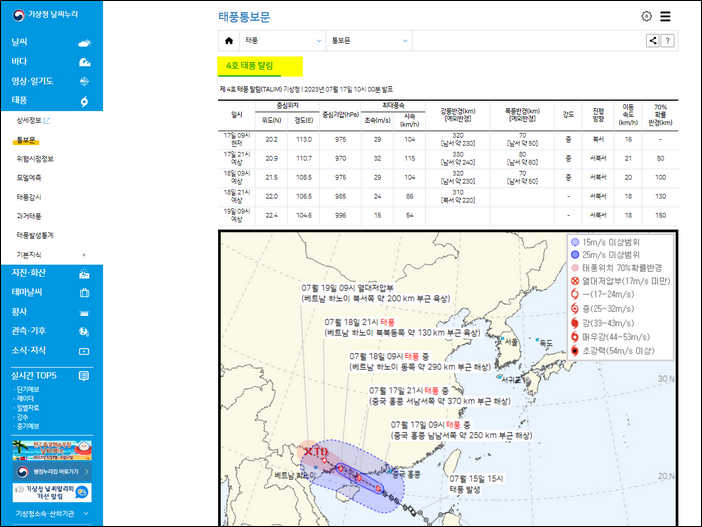This screenshot has height=527, width=702.
Task: Click the 소식·지식 icon in sidebar
Action: point(84,351)
